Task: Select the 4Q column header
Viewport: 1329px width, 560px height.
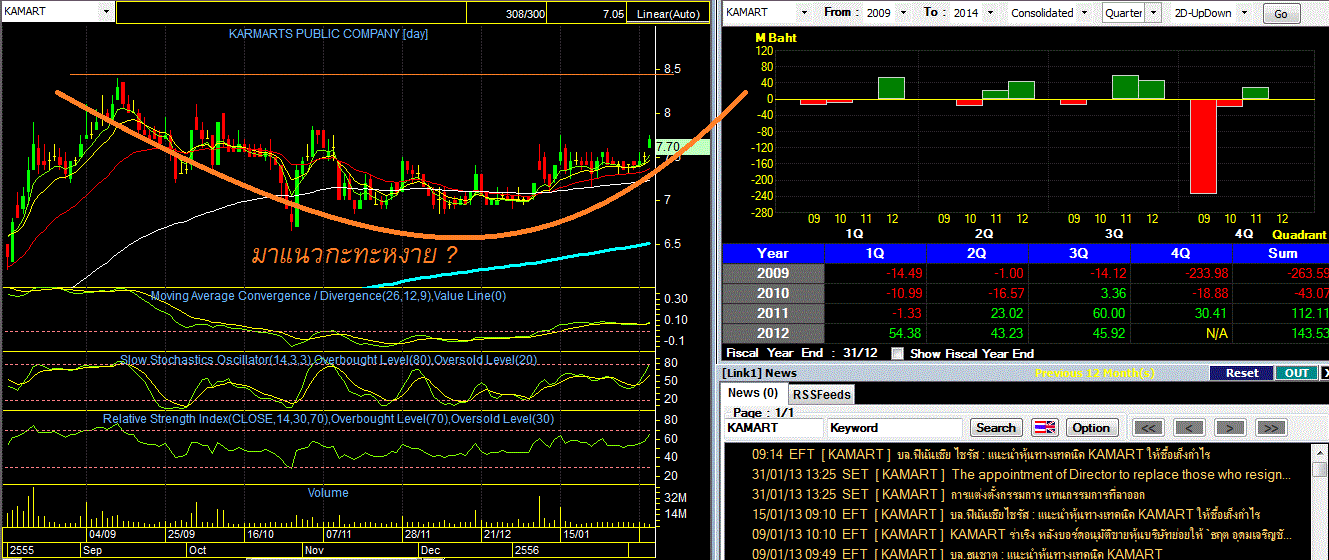Action: pos(1180,253)
